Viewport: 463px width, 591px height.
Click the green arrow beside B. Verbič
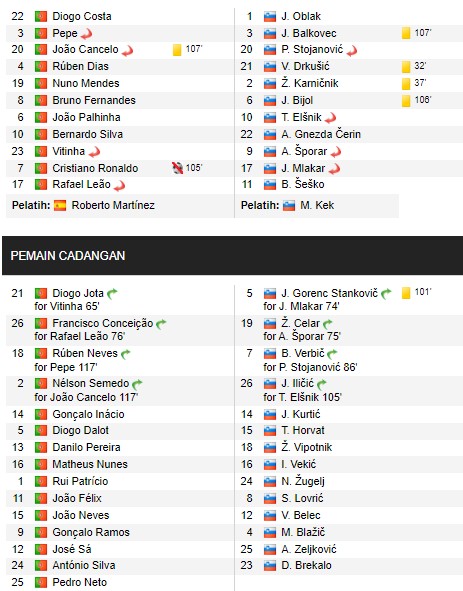(x=332, y=354)
